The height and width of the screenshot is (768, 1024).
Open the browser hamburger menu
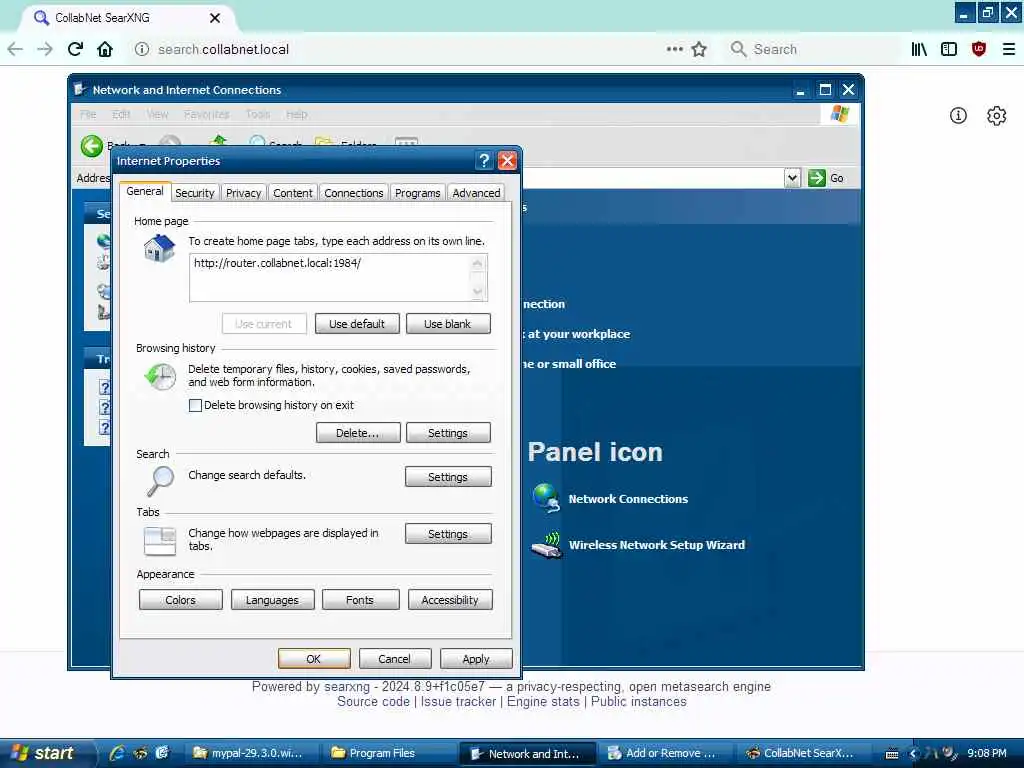click(x=1008, y=49)
